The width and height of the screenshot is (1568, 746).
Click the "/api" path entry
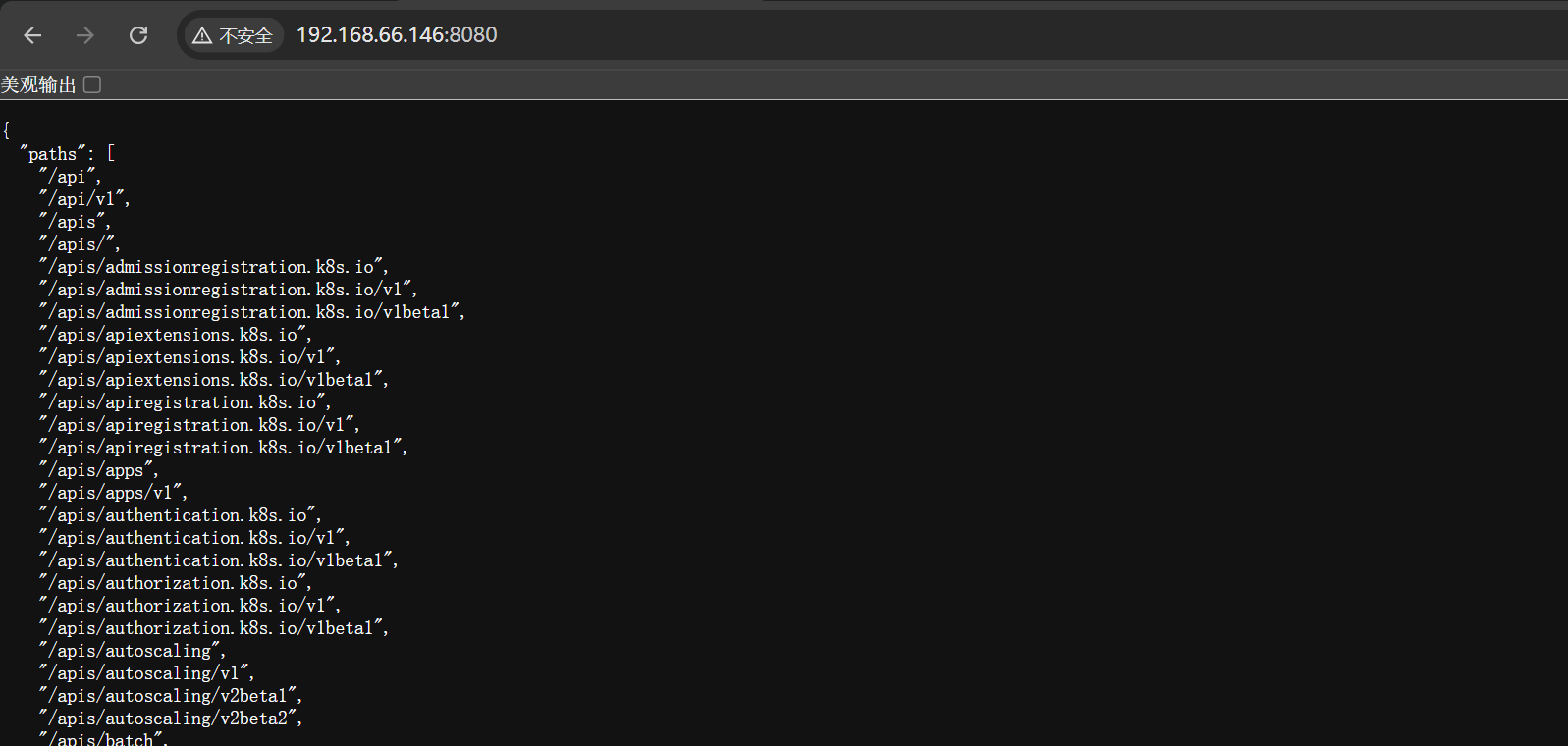(x=70, y=177)
